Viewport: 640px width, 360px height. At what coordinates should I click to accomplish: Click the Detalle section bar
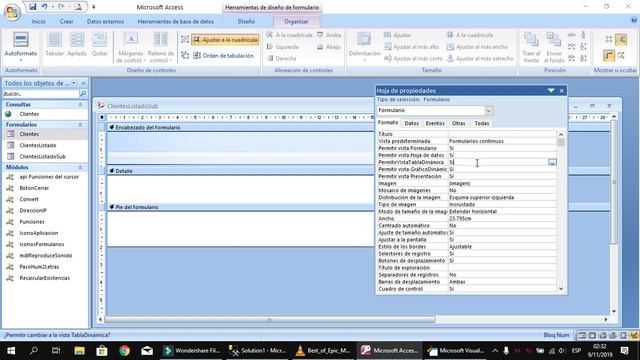click(241, 171)
